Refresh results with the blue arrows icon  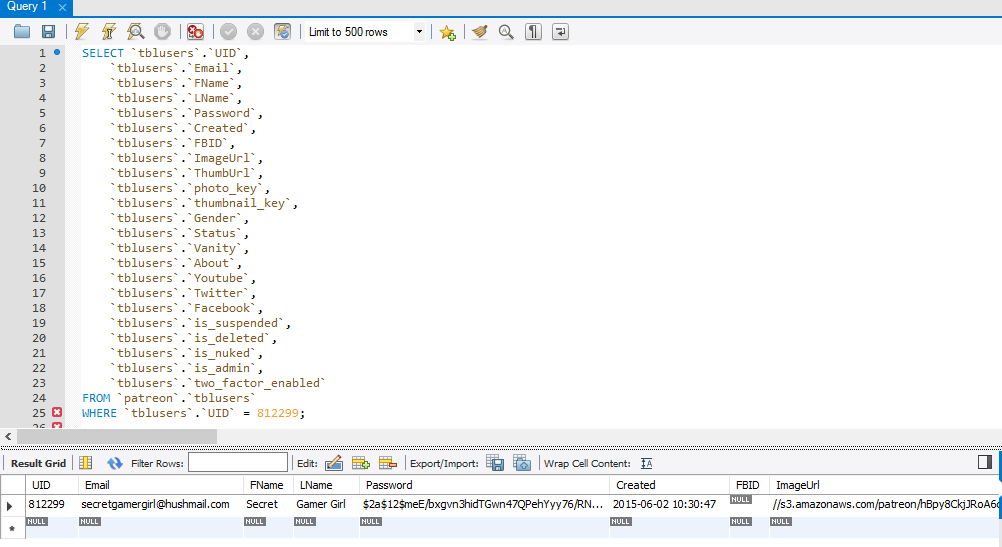[x=115, y=463]
